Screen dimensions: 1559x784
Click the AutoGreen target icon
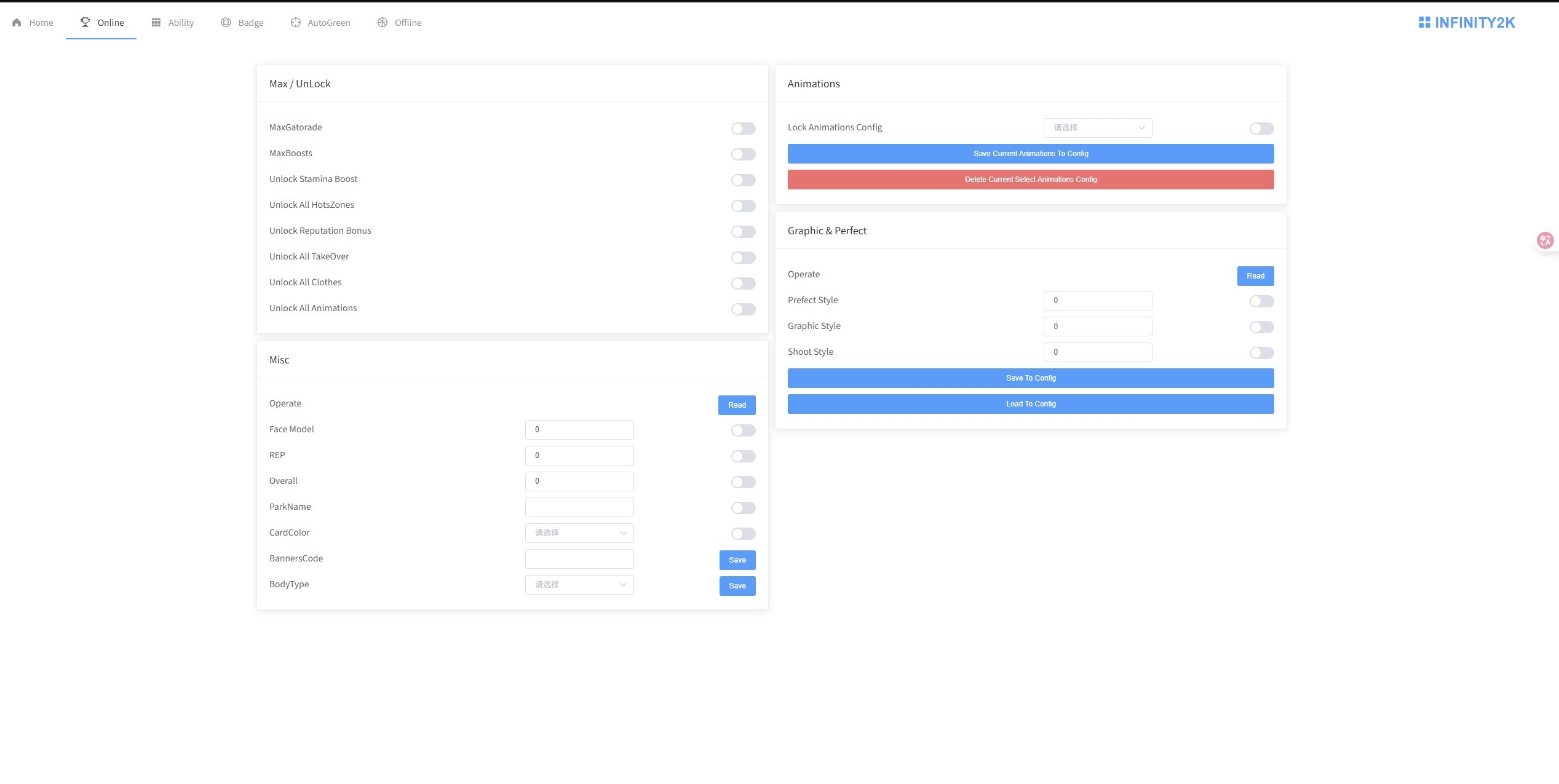(296, 22)
